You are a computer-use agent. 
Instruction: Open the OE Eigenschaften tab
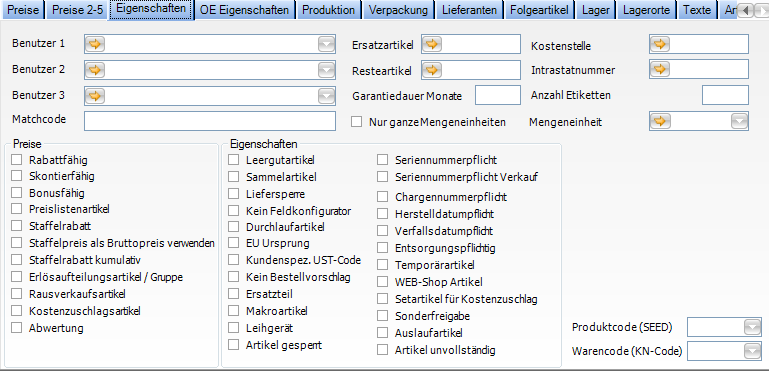(245, 10)
